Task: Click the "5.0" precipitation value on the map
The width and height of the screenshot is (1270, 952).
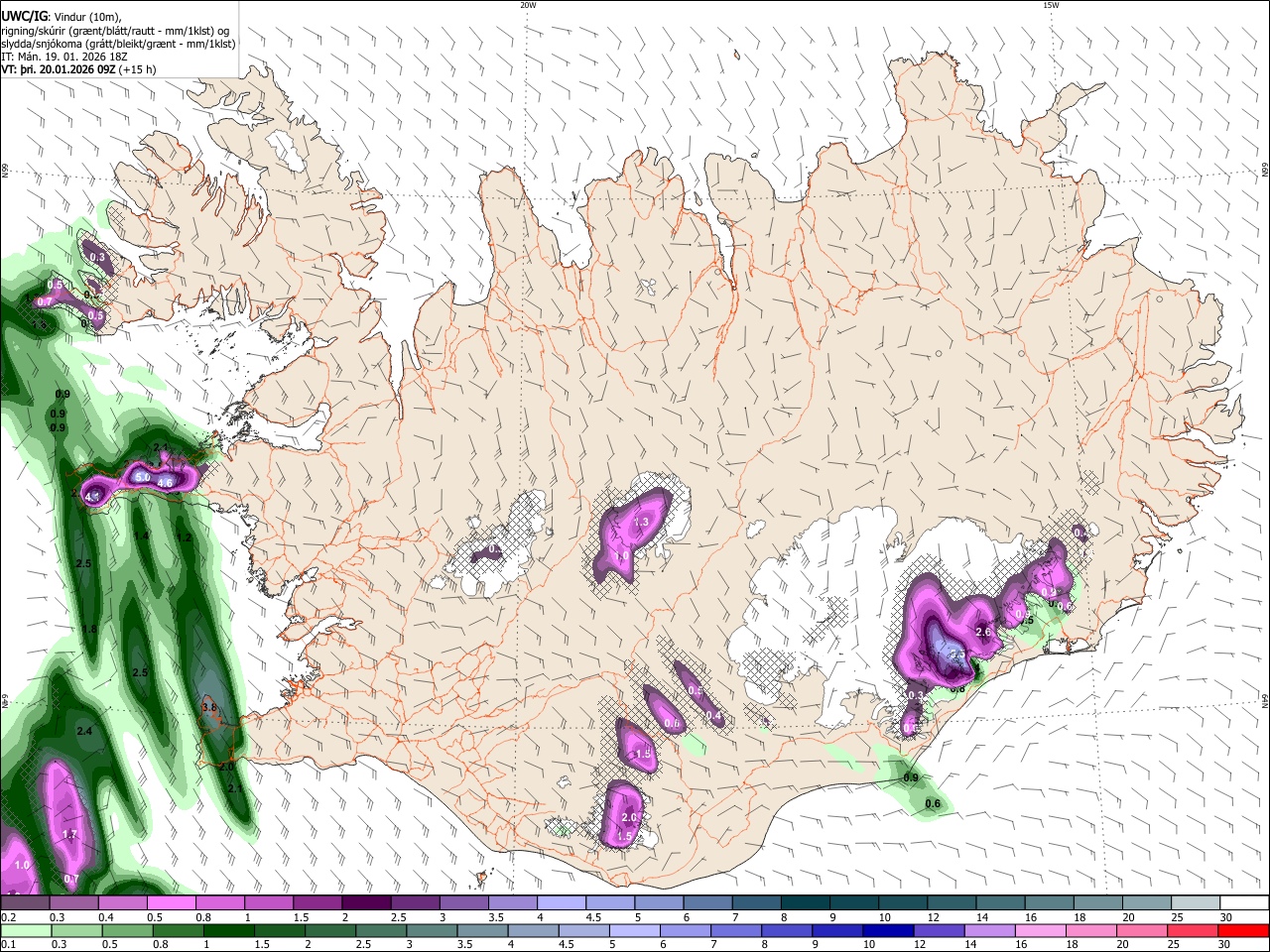Action: [142, 477]
